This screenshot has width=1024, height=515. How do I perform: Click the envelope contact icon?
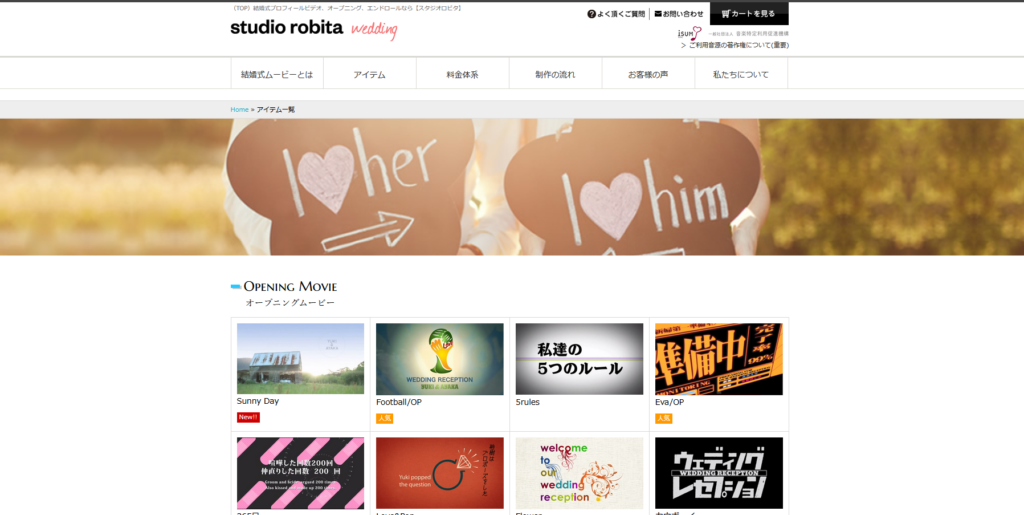pos(658,14)
